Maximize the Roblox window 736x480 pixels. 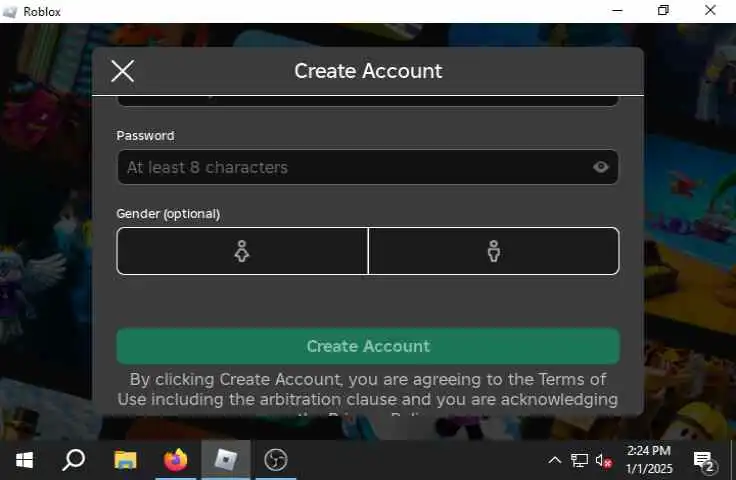(x=663, y=10)
